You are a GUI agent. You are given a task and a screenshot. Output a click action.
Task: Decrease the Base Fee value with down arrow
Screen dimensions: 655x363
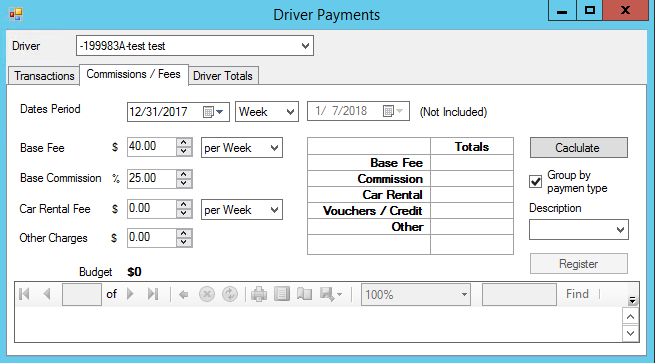coord(184,152)
